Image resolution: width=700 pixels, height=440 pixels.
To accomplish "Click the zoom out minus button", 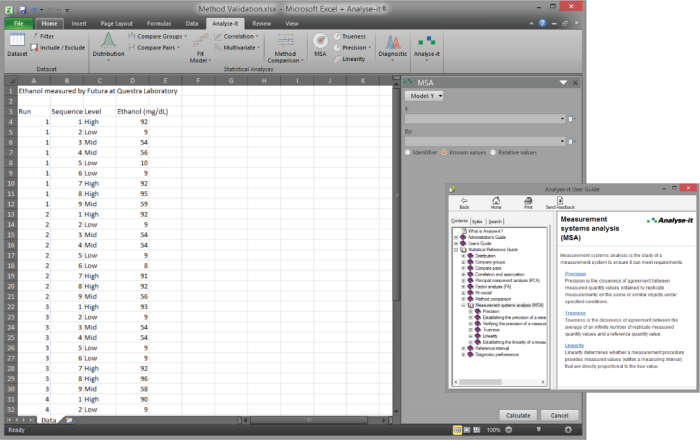I will click(508, 430).
